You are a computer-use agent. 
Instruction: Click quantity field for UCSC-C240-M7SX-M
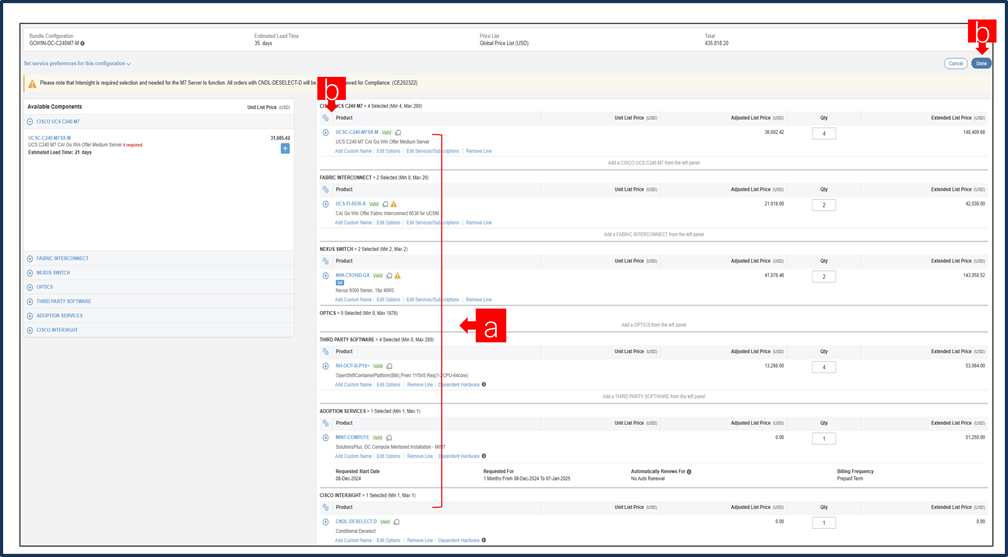tap(824, 134)
